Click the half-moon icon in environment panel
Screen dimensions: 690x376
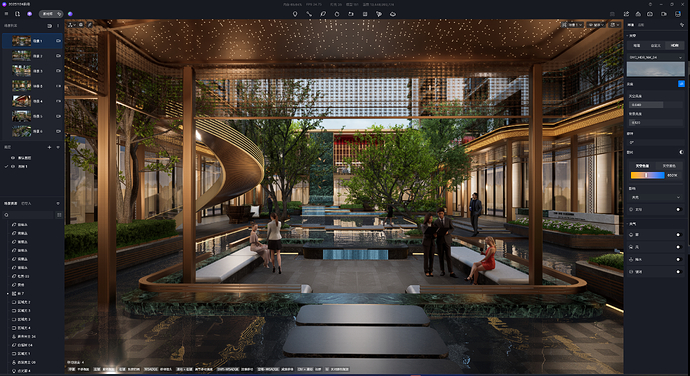(x=681, y=152)
